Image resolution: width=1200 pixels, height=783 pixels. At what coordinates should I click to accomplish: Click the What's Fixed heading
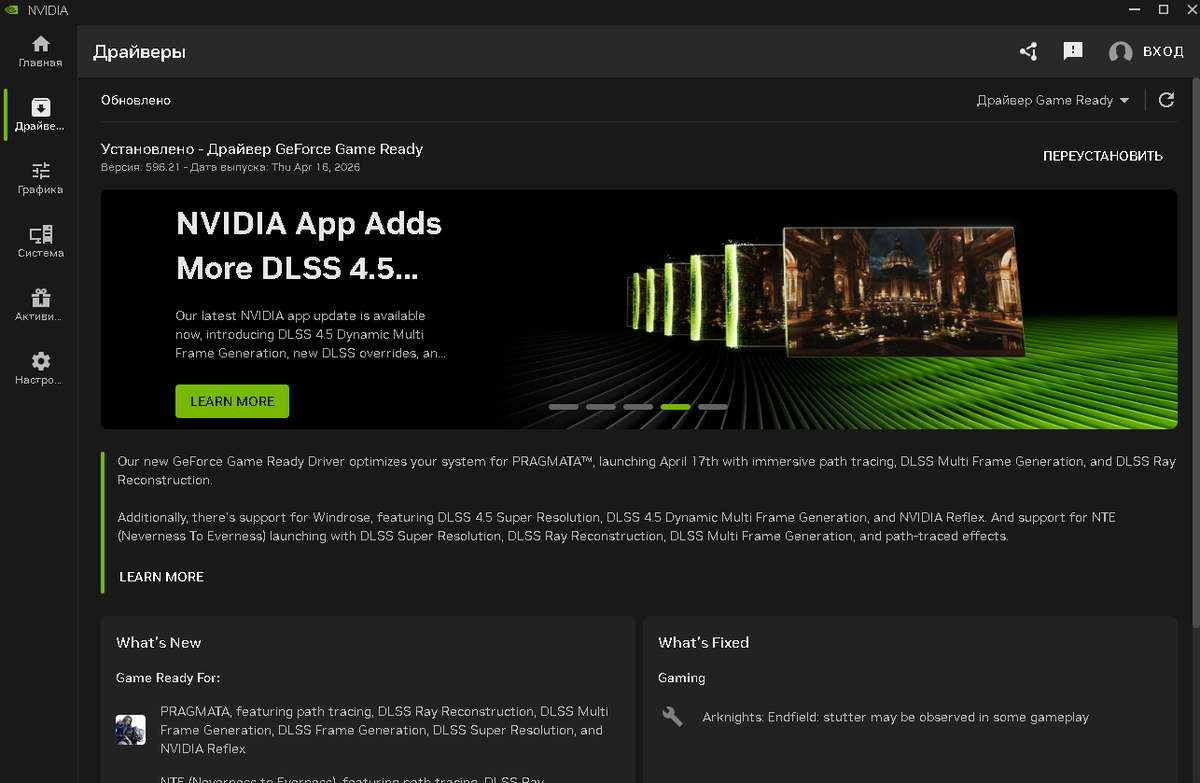[x=703, y=643]
